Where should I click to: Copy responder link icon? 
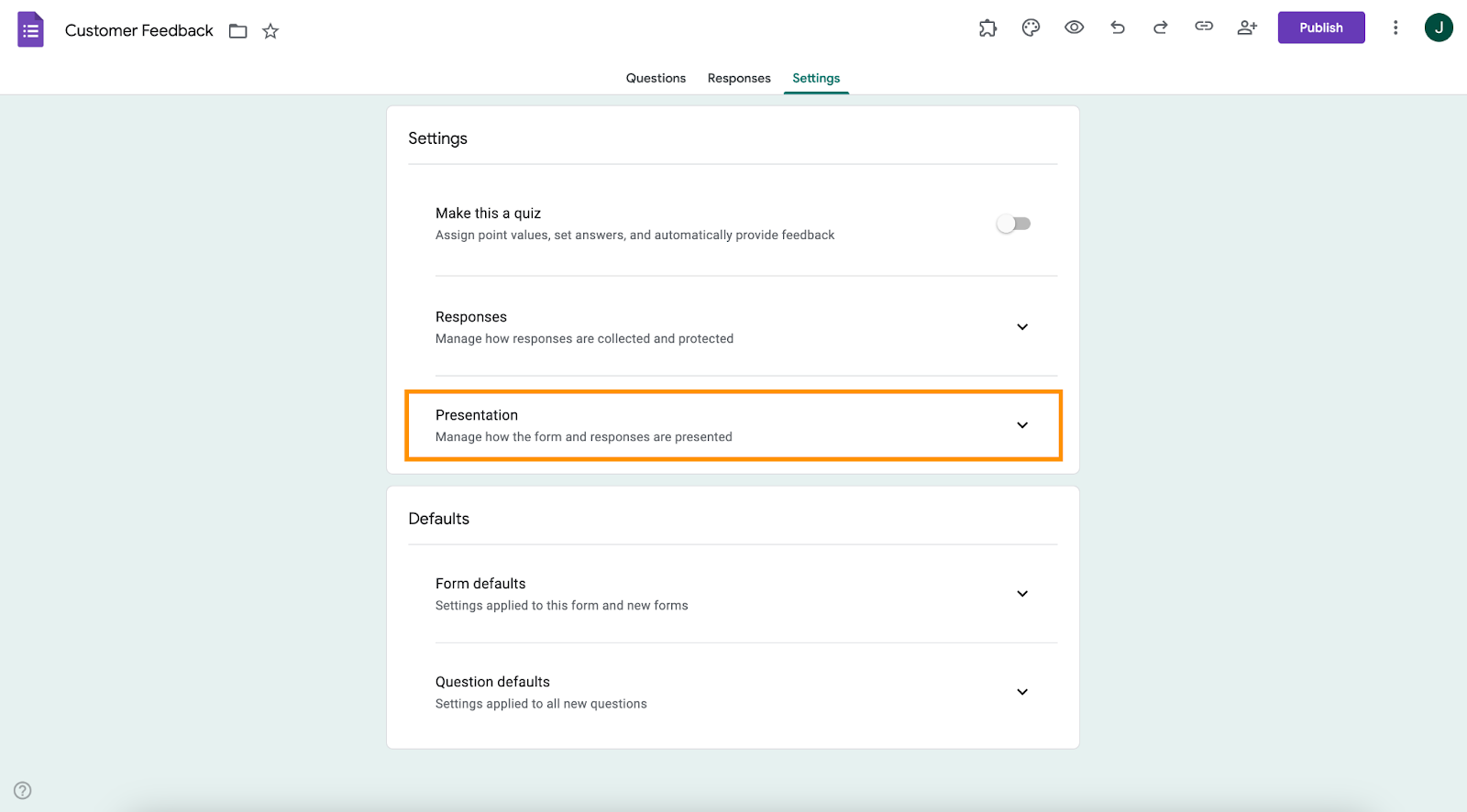pyautogui.click(x=1204, y=27)
